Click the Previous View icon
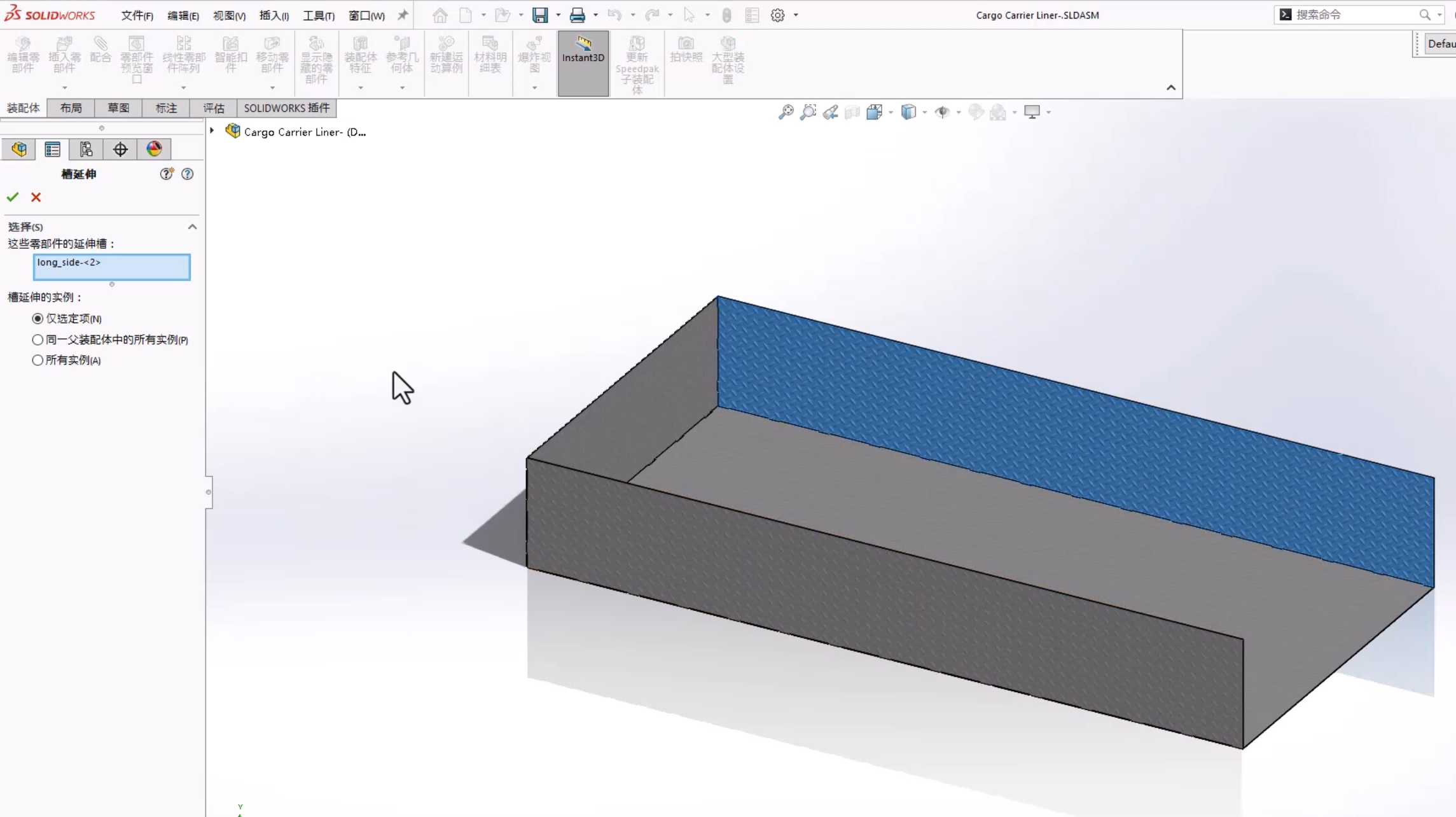The image size is (1456, 817). point(830,113)
